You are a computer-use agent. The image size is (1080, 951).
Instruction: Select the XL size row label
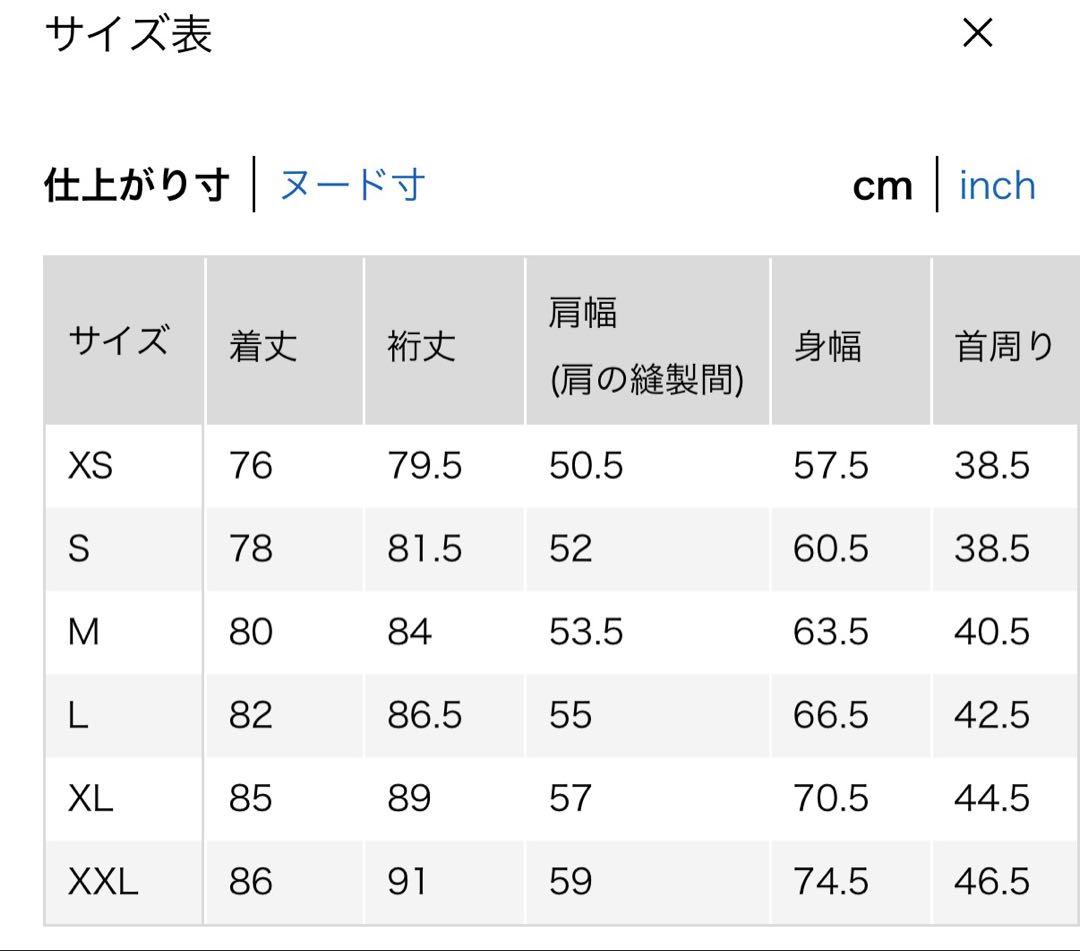[90, 798]
